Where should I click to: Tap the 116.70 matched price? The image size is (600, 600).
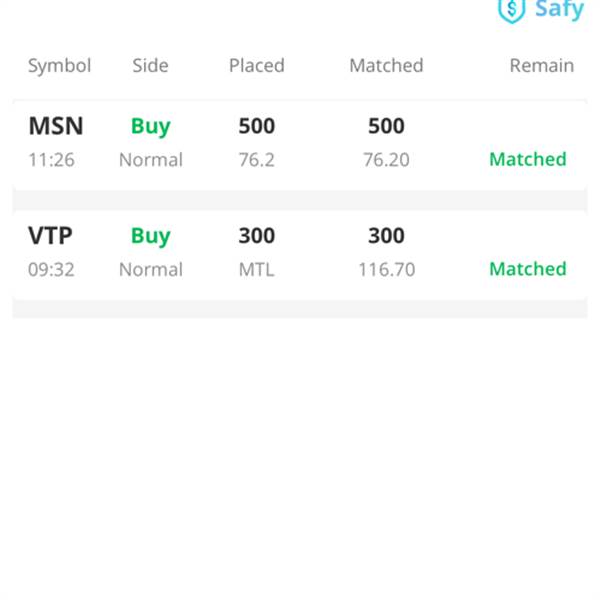pos(386,269)
